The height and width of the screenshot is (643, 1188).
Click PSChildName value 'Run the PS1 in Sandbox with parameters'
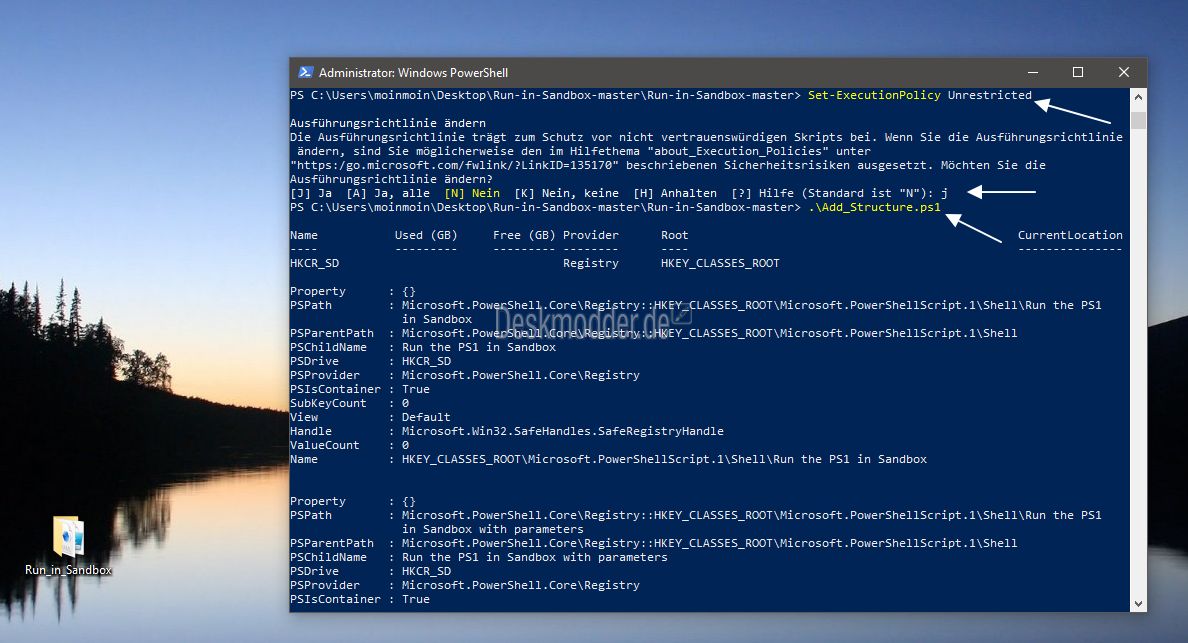535,557
